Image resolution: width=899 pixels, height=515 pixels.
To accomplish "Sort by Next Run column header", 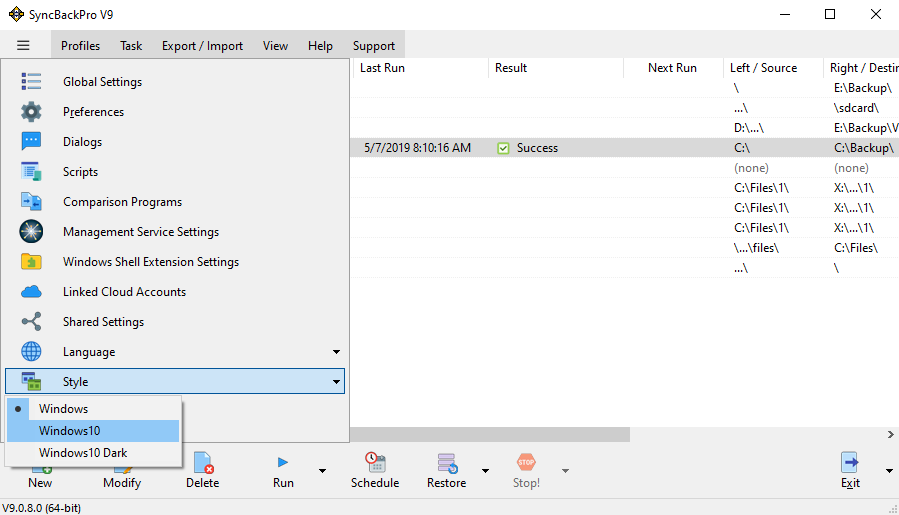I will coord(673,68).
